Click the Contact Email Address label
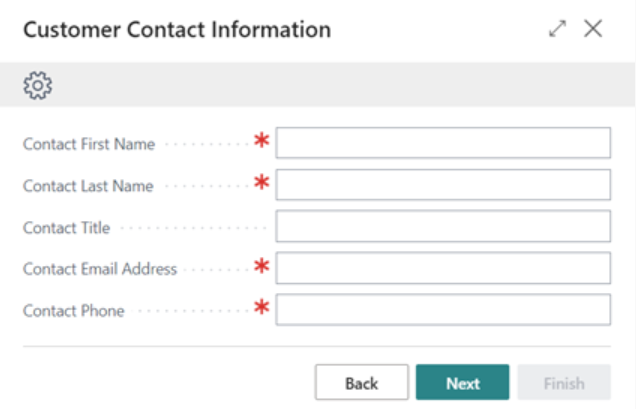The height and width of the screenshot is (409, 636). point(100,269)
